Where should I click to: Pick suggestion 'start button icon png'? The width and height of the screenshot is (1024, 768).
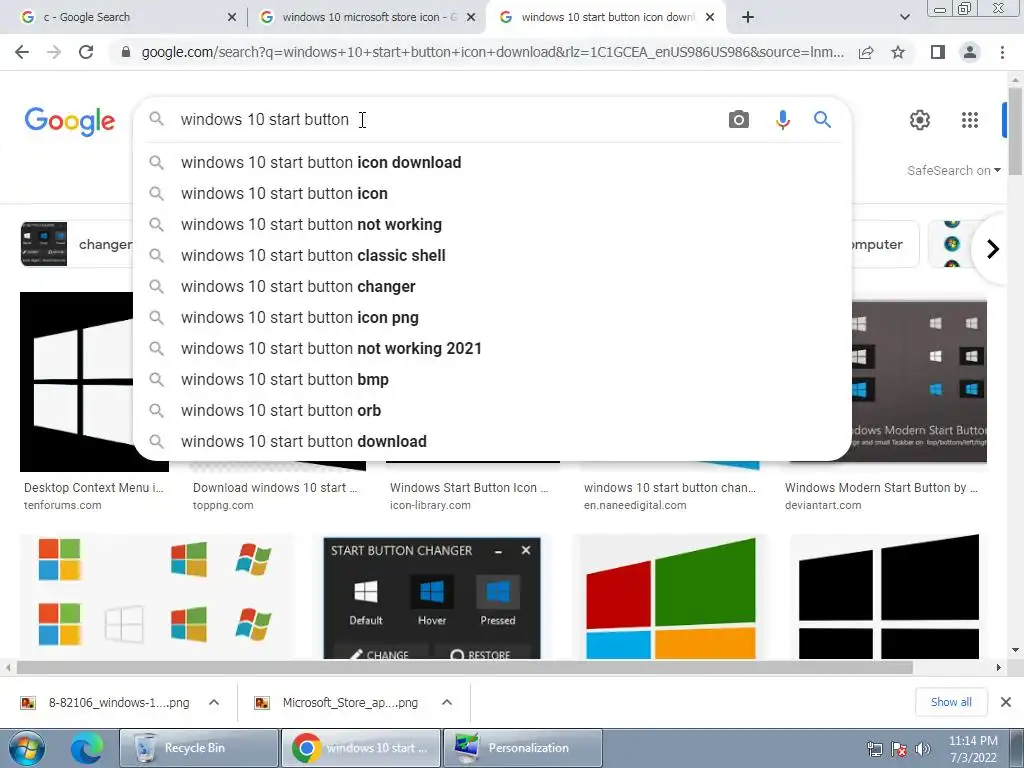pyautogui.click(x=492, y=317)
